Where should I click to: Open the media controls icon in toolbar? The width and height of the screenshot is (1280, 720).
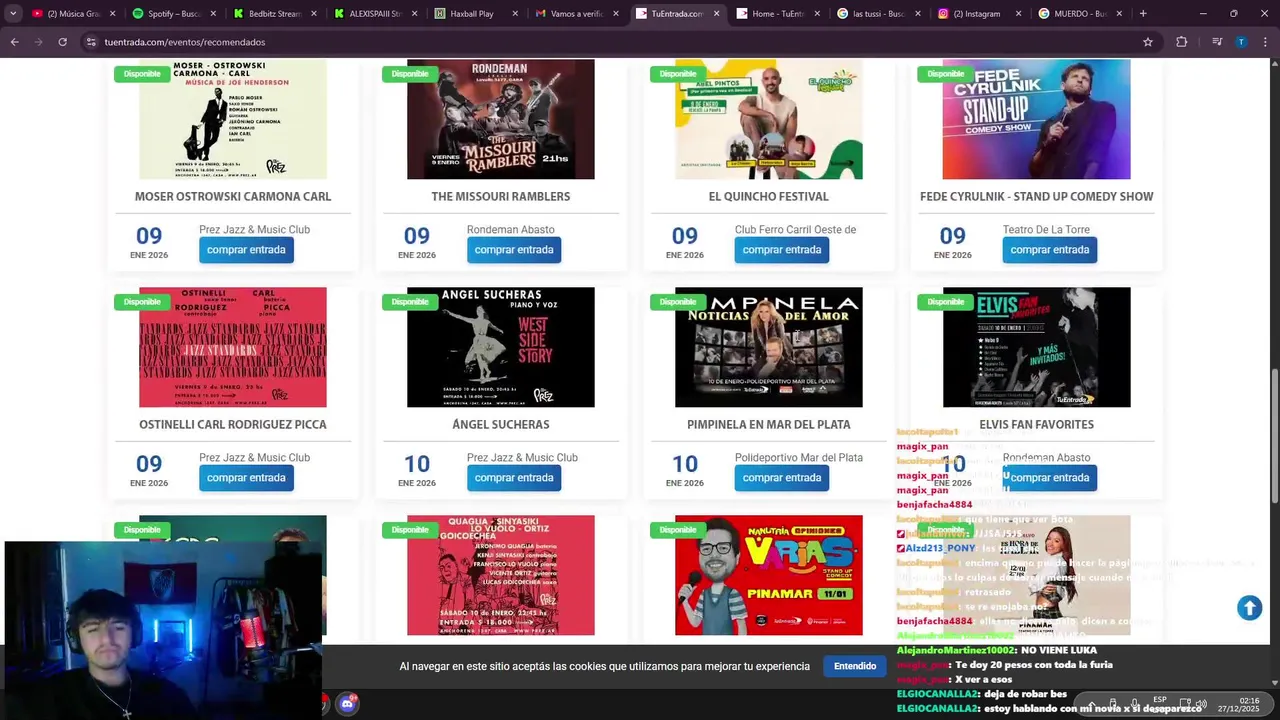point(1217,42)
